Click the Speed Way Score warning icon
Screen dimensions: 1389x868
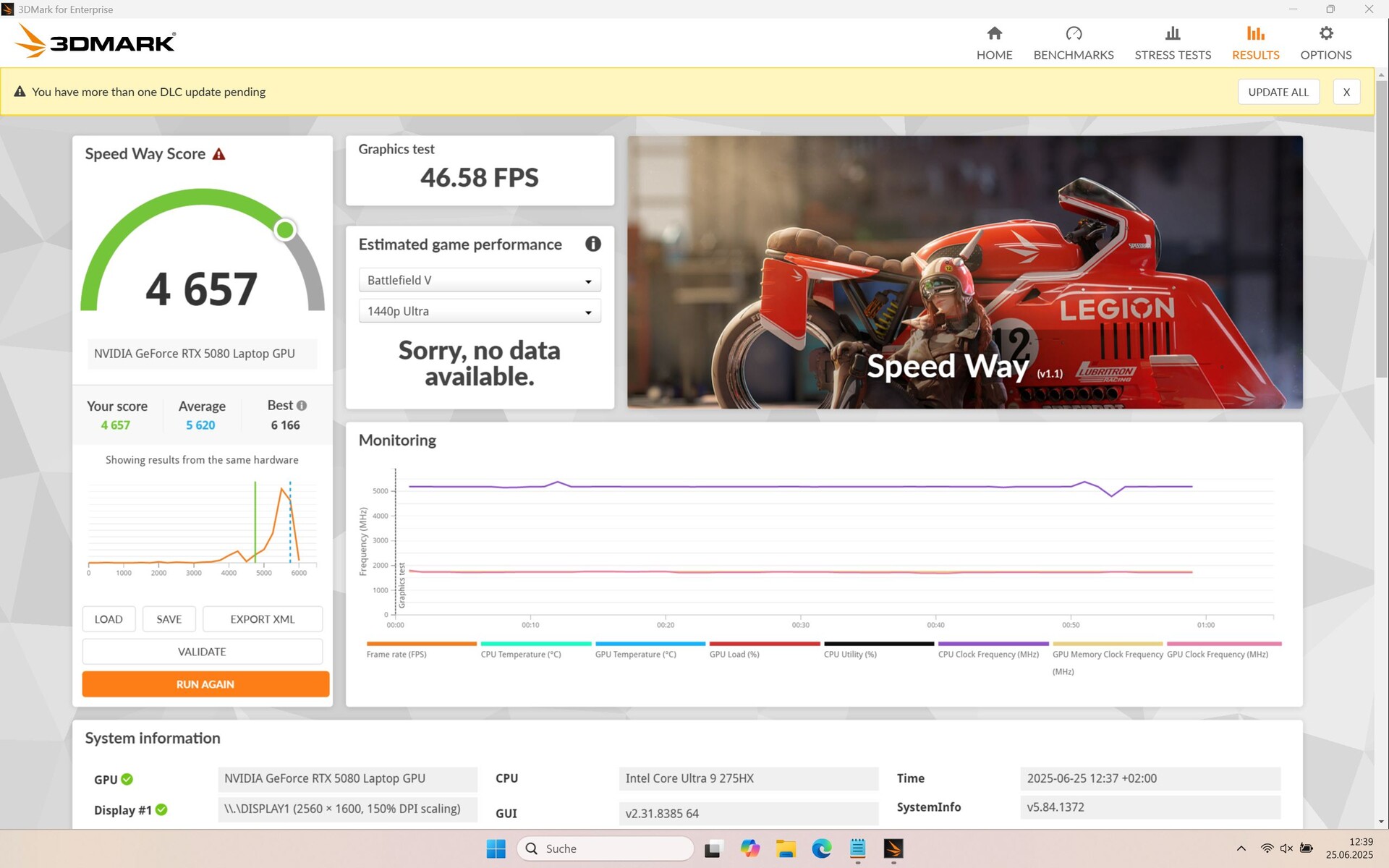(218, 154)
